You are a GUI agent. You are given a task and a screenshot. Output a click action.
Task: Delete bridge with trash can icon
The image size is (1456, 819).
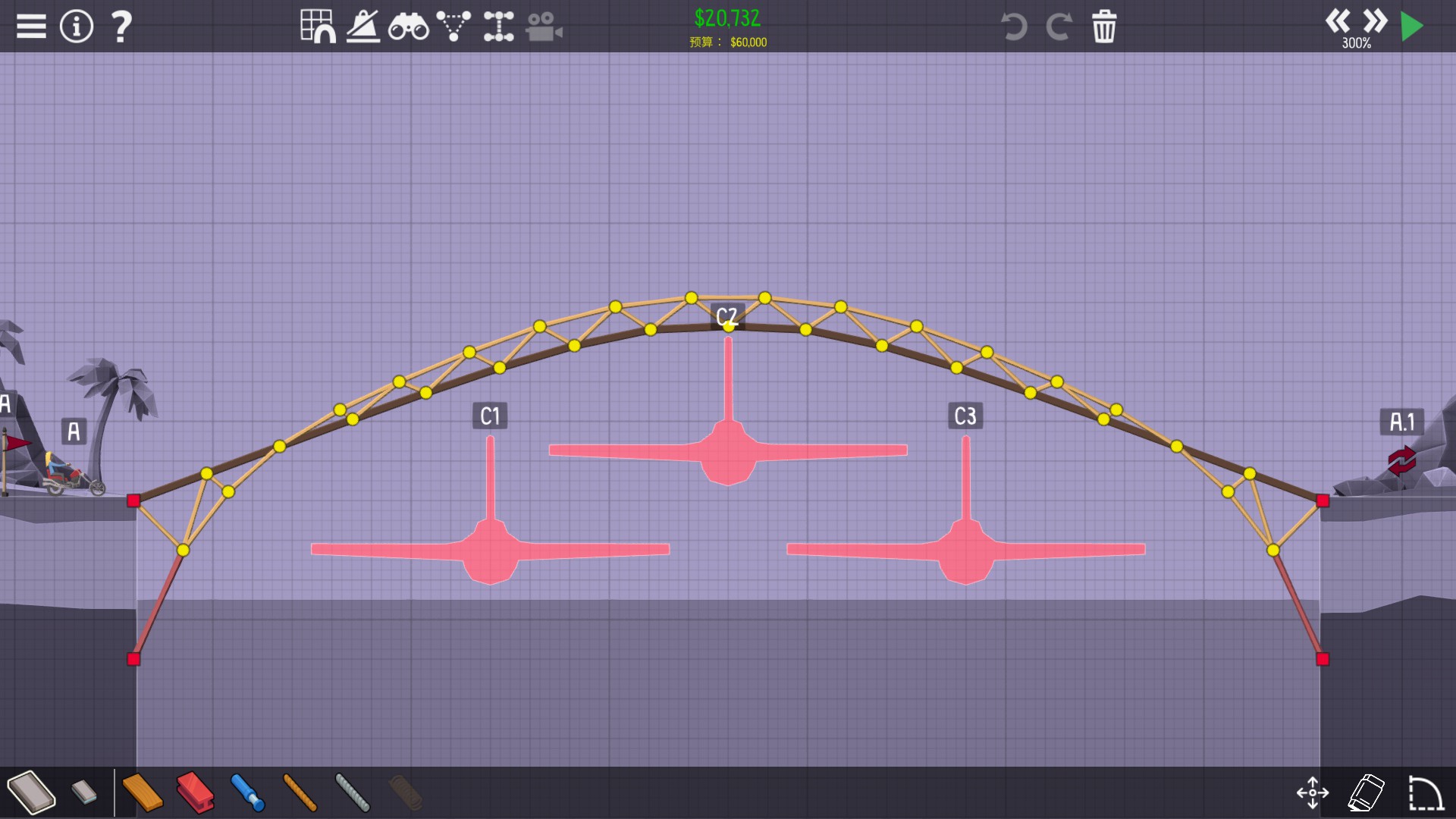1104,27
